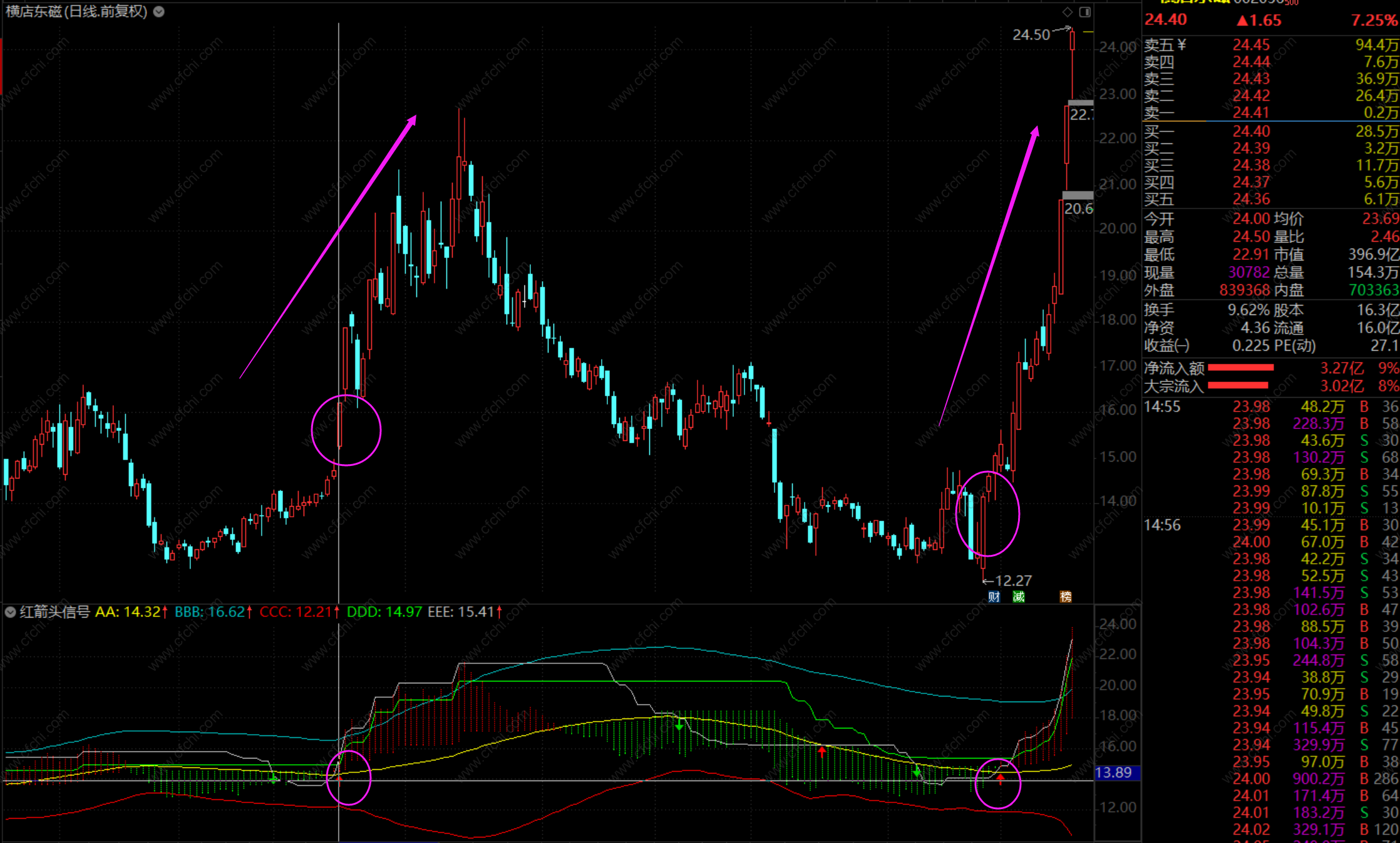The height and width of the screenshot is (843, 1400).
Task: Click the 红箭头信号 indicator name label
Action: 55,612
